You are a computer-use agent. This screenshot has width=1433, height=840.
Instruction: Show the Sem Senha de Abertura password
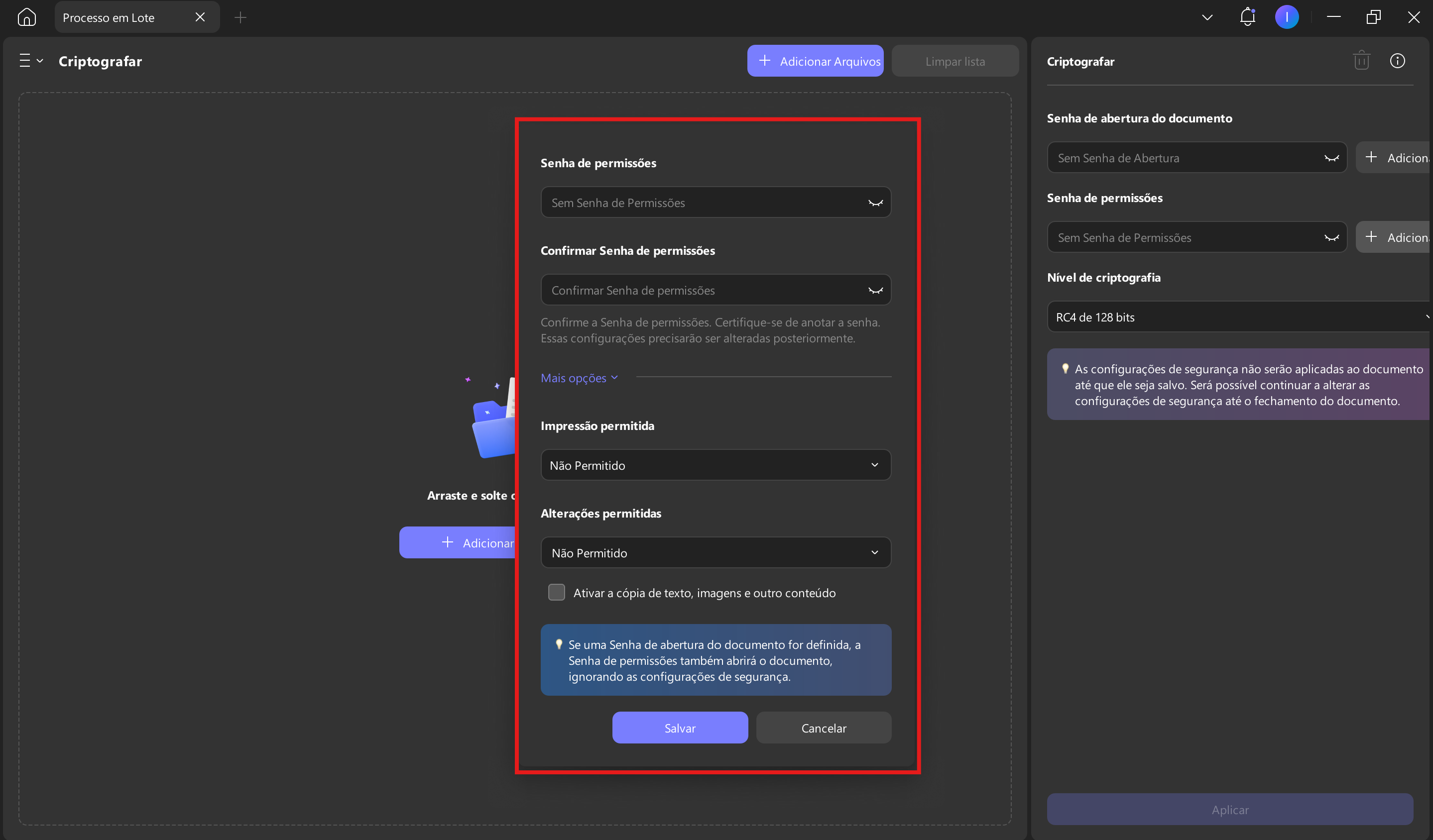[x=1331, y=158]
